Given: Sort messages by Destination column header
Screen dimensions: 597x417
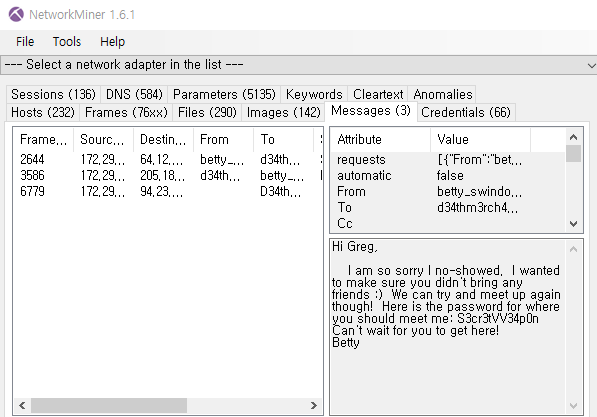Looking at the screenshot, I should coord(163,139).
